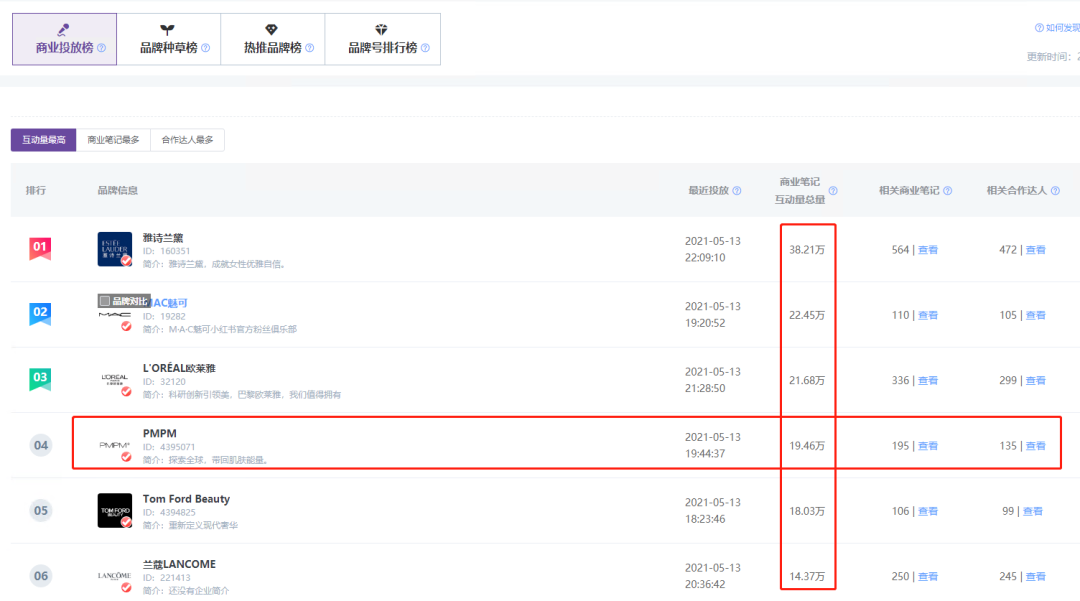View PMPM's 135 cooperating influencers
The height and width of the screenshot is (601, 1080).
(1035, 446)
